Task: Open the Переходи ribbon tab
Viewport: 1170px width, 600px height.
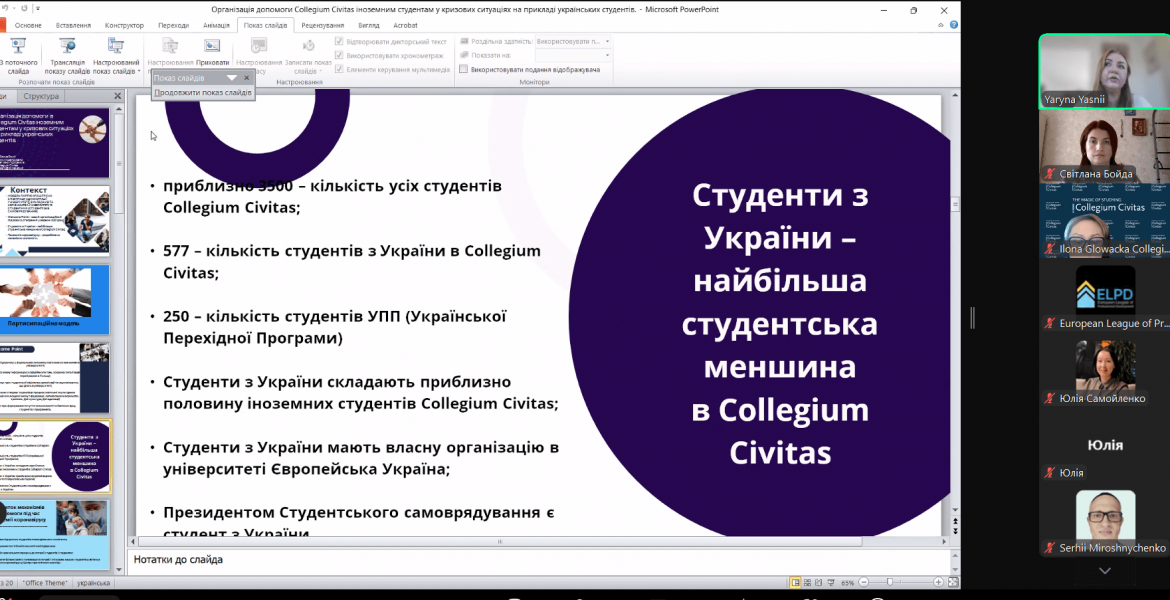Action: pos(174,25)
